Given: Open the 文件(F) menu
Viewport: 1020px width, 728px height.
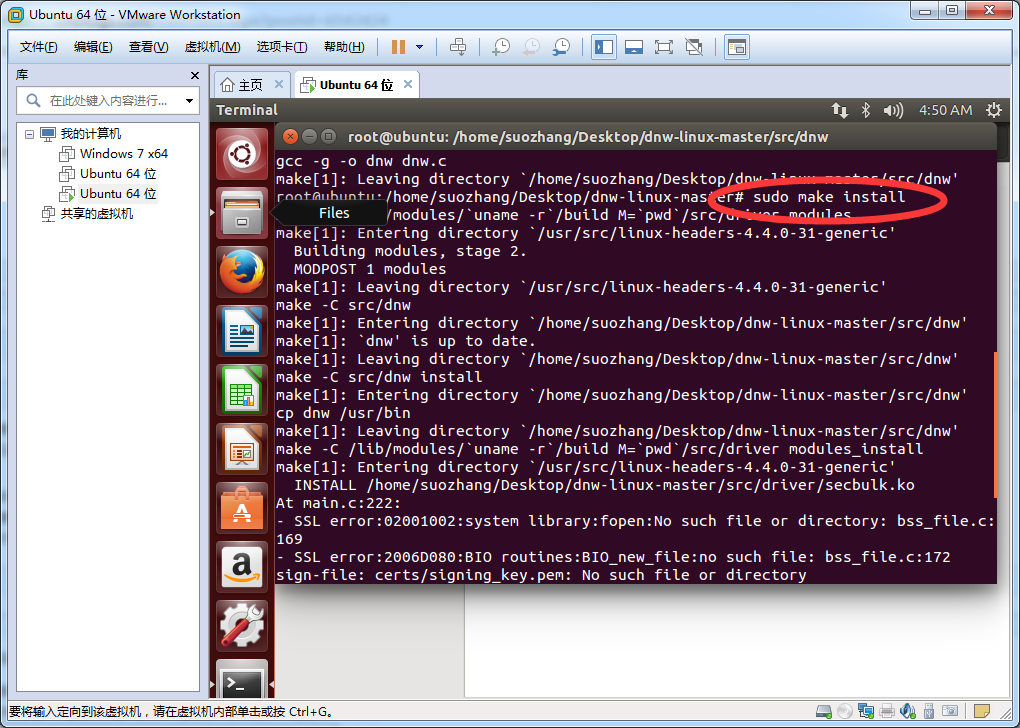Looking at the screenshot, I should coord(38,47).
